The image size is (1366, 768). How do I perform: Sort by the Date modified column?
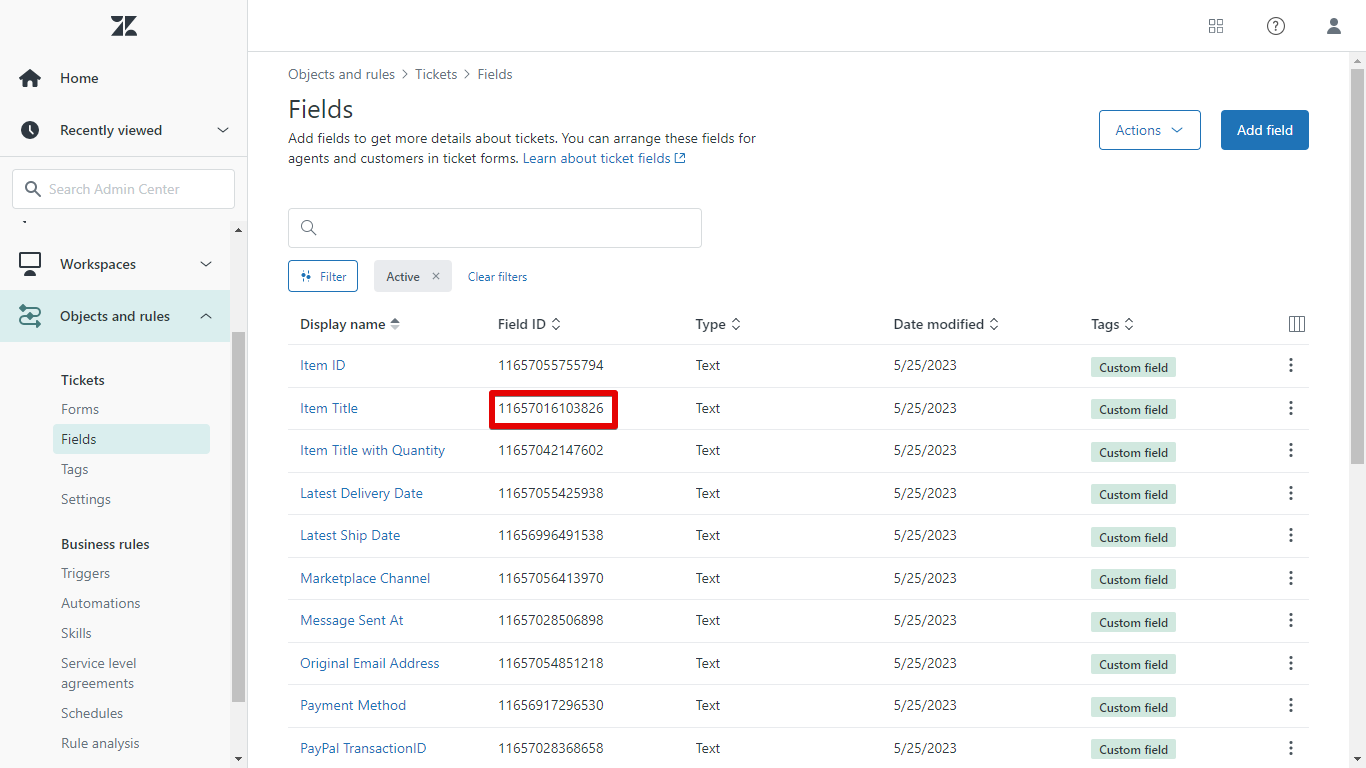[x=946, y=324]
